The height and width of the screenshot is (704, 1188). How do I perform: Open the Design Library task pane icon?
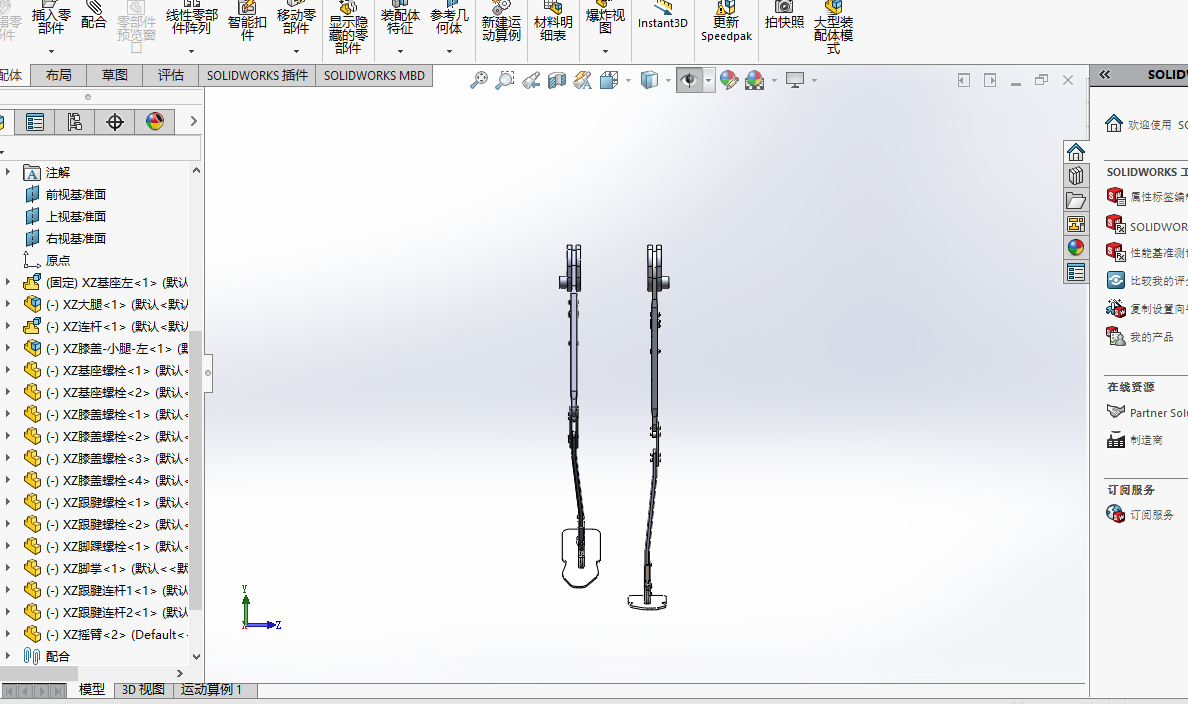point(1076,176)
